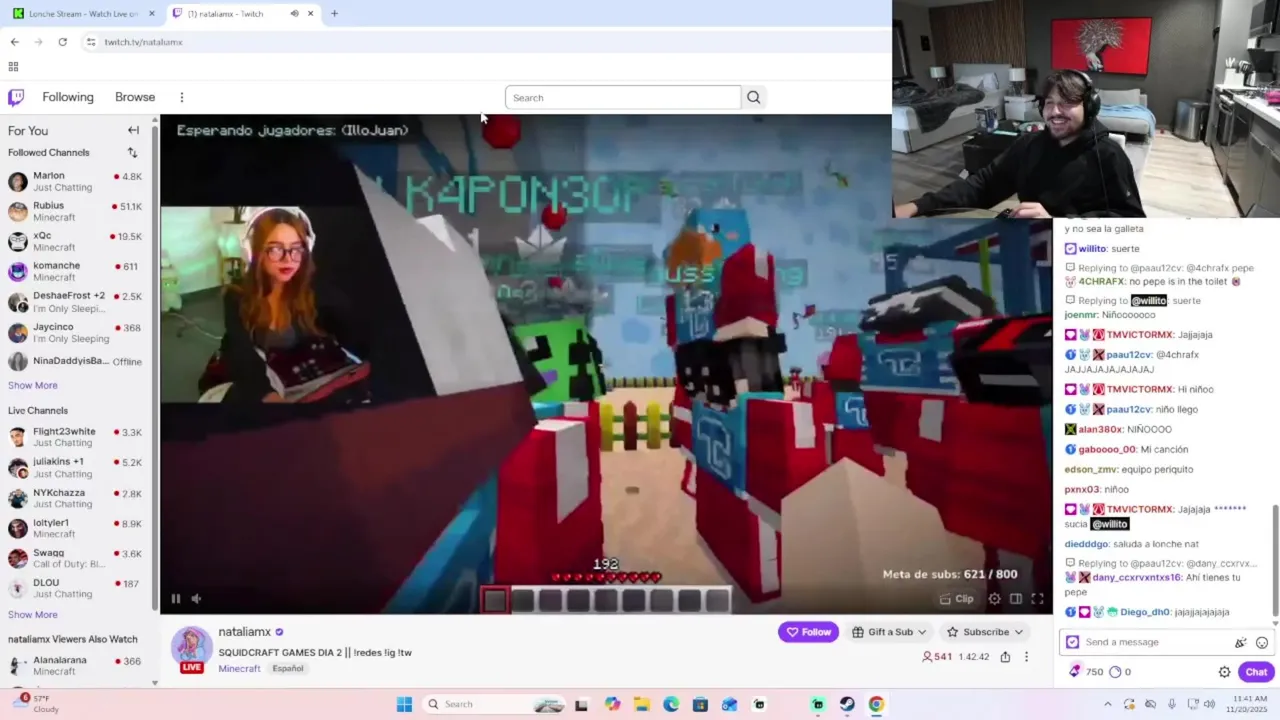Open the Windows Start menu

click(404, 704)
